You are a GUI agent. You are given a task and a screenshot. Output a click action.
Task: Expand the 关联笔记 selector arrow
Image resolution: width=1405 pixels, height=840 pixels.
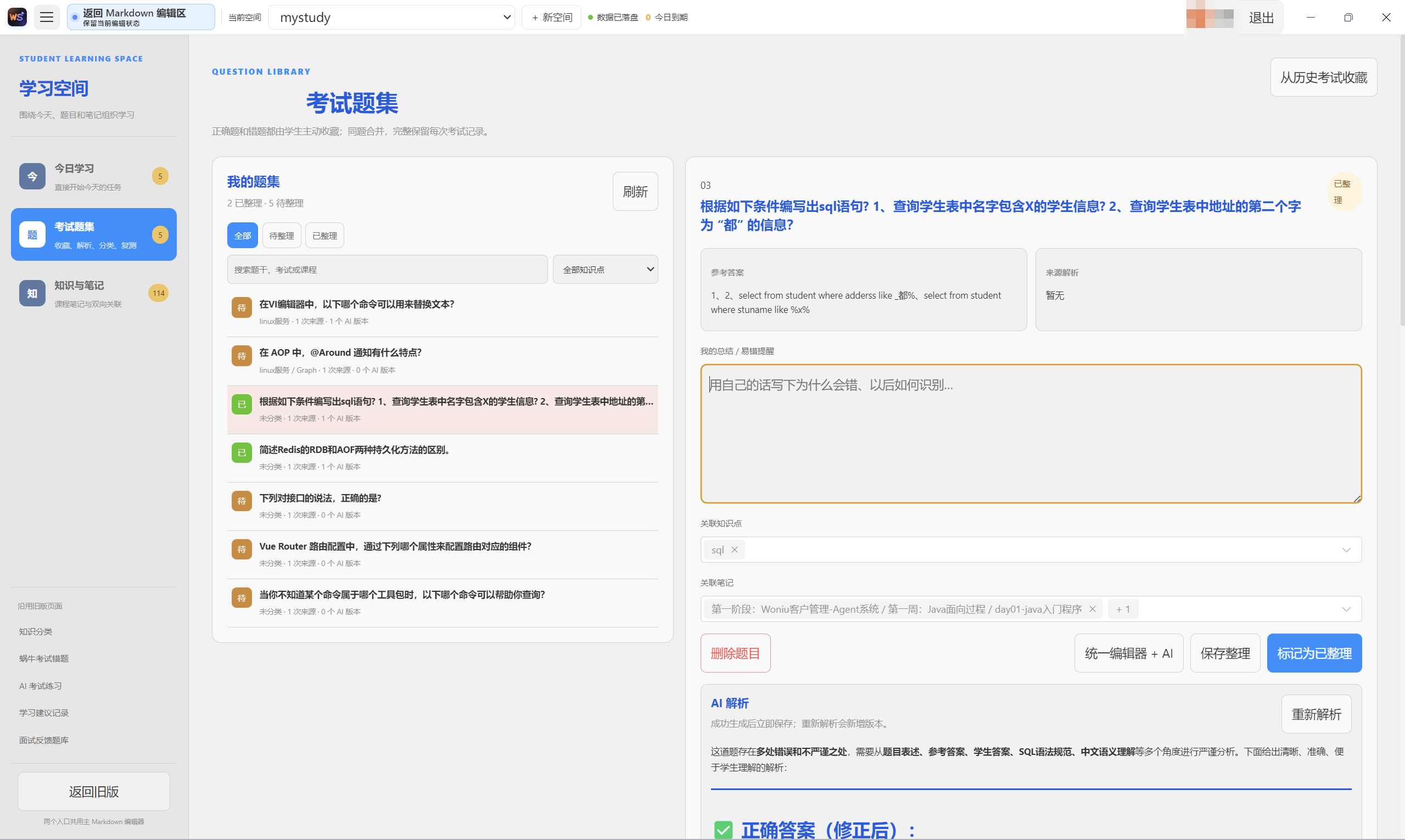[x=1346, y=609]
